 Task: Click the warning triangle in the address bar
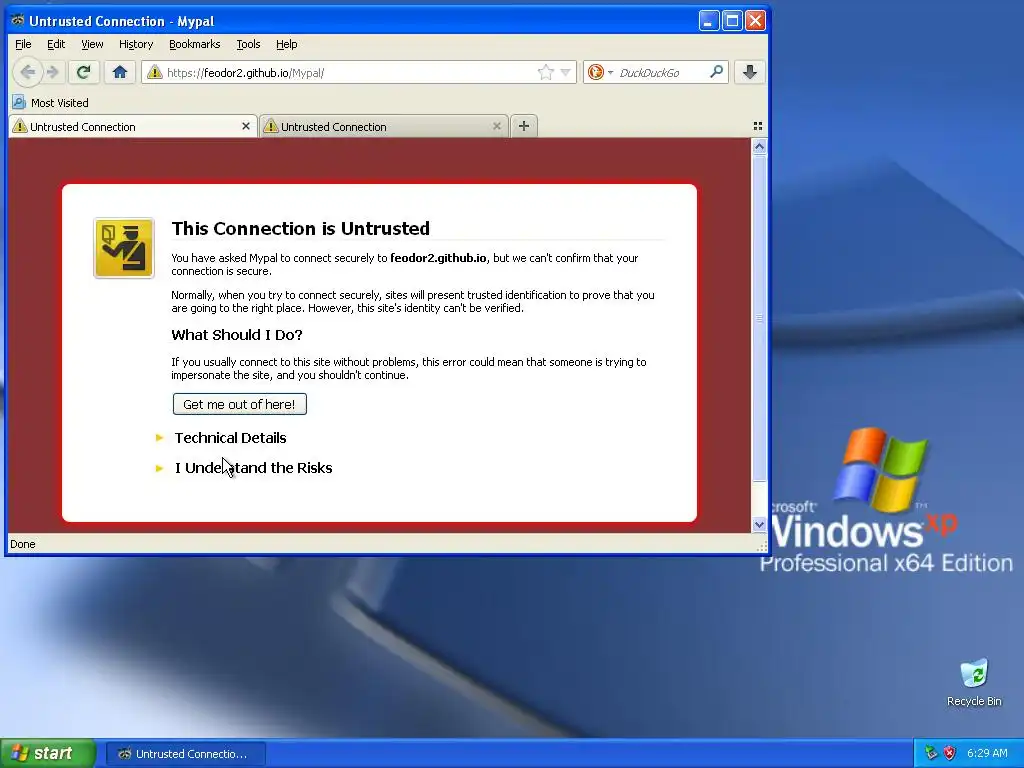tap(155, 72)
